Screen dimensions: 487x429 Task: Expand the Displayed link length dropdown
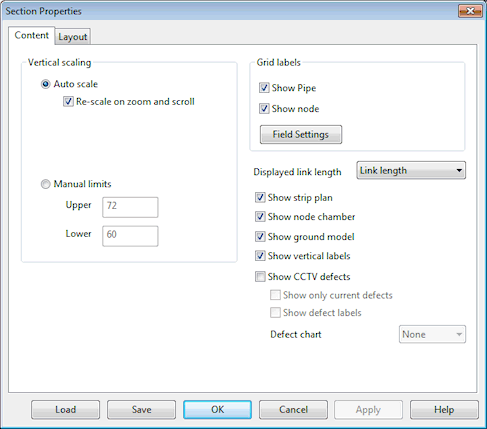(411, 170)
